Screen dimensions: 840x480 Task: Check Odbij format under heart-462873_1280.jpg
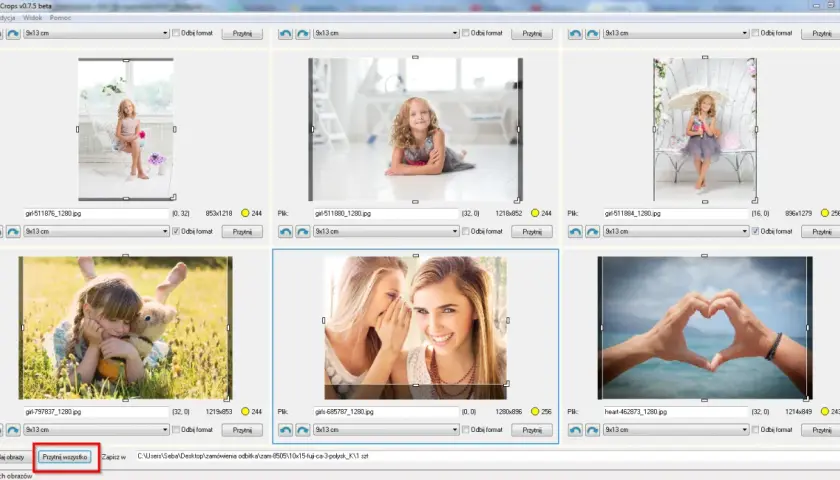tap(755, 430)
